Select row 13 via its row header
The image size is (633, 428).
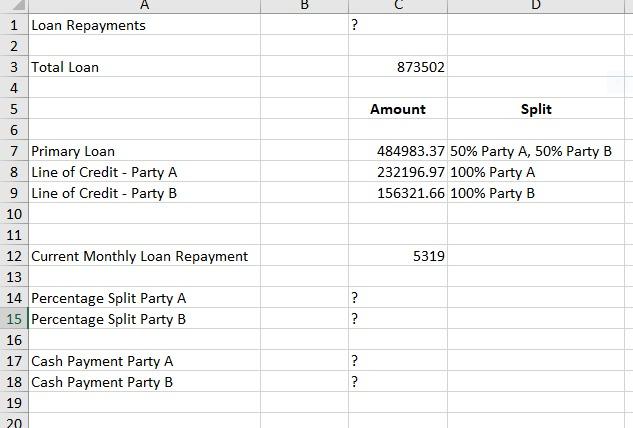point(14,277)
